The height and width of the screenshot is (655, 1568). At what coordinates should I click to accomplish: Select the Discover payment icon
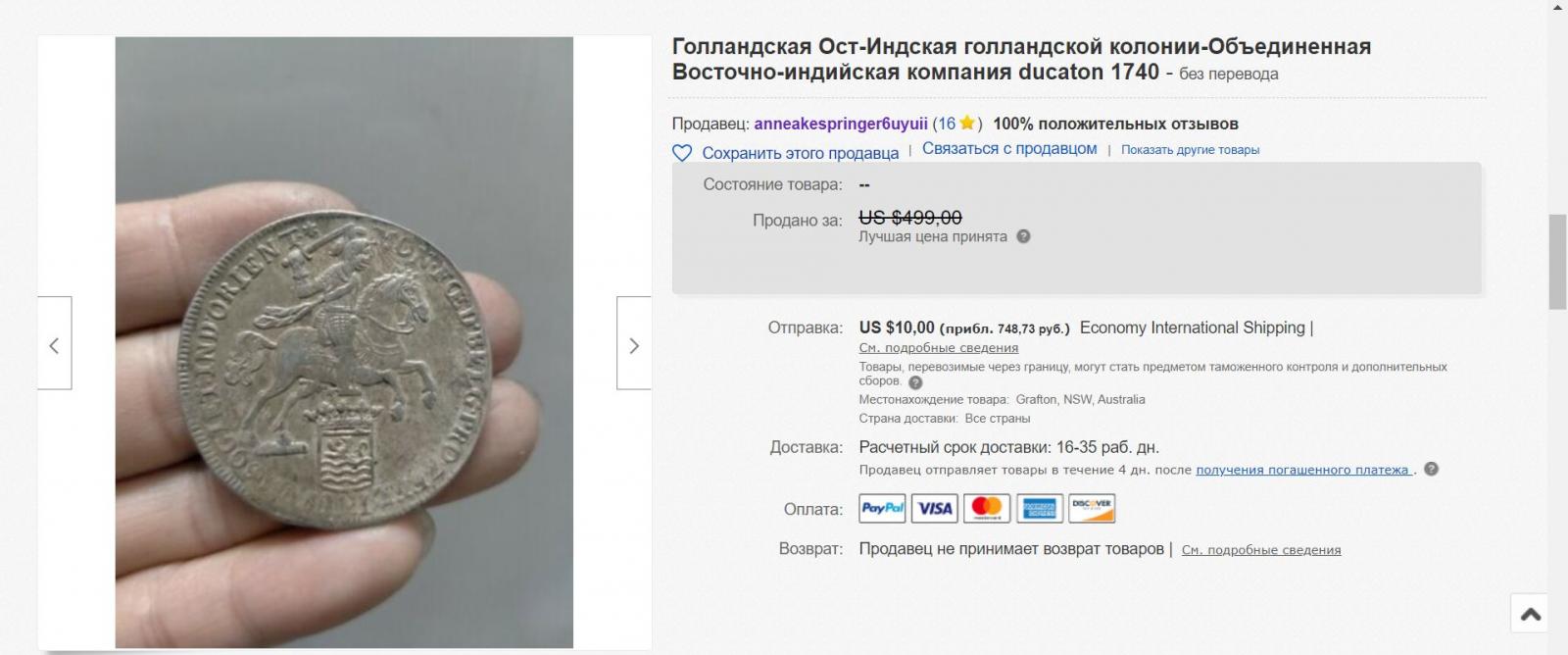coord(1092,508)
